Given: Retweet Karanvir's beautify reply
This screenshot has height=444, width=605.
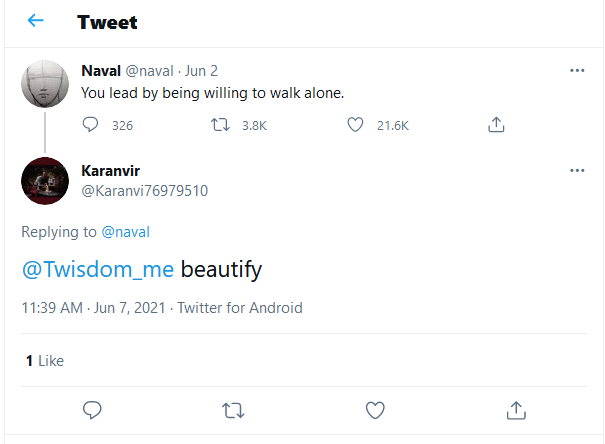Looking at the screenshot, I should (234, 410).
